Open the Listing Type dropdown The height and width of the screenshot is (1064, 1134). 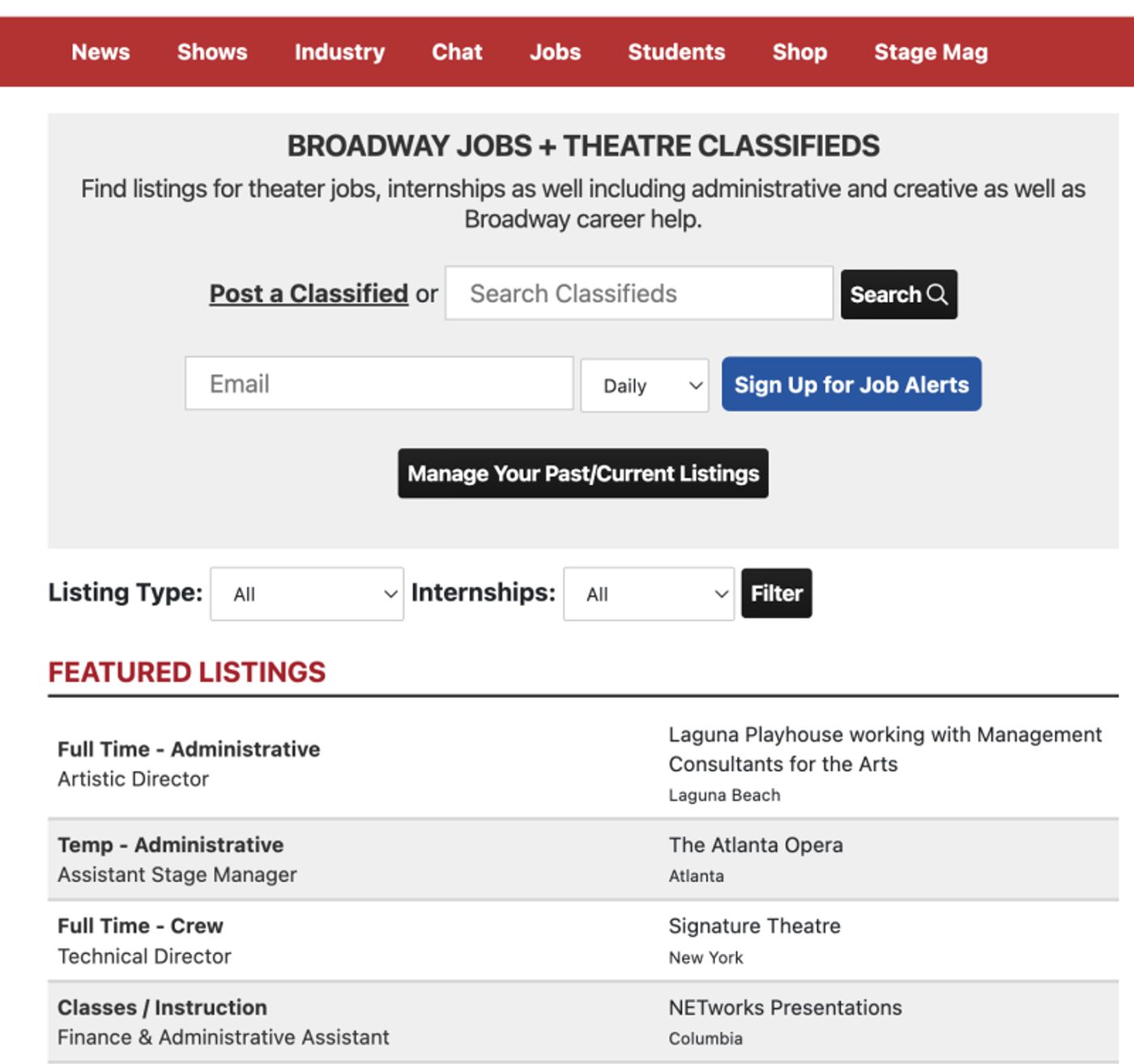[x=307, y=594]
